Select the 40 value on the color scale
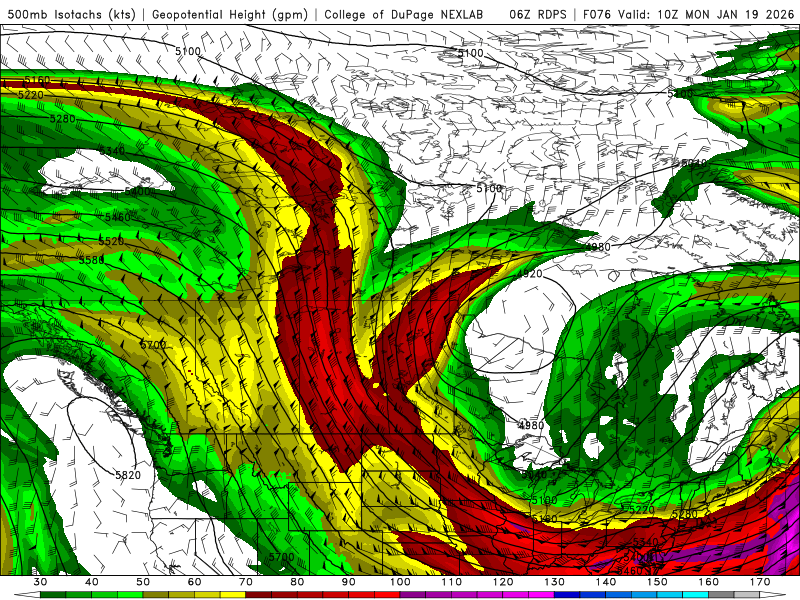The height and width of the screenshot is (600, 800). pyautogui.click(x=92, y=582)
